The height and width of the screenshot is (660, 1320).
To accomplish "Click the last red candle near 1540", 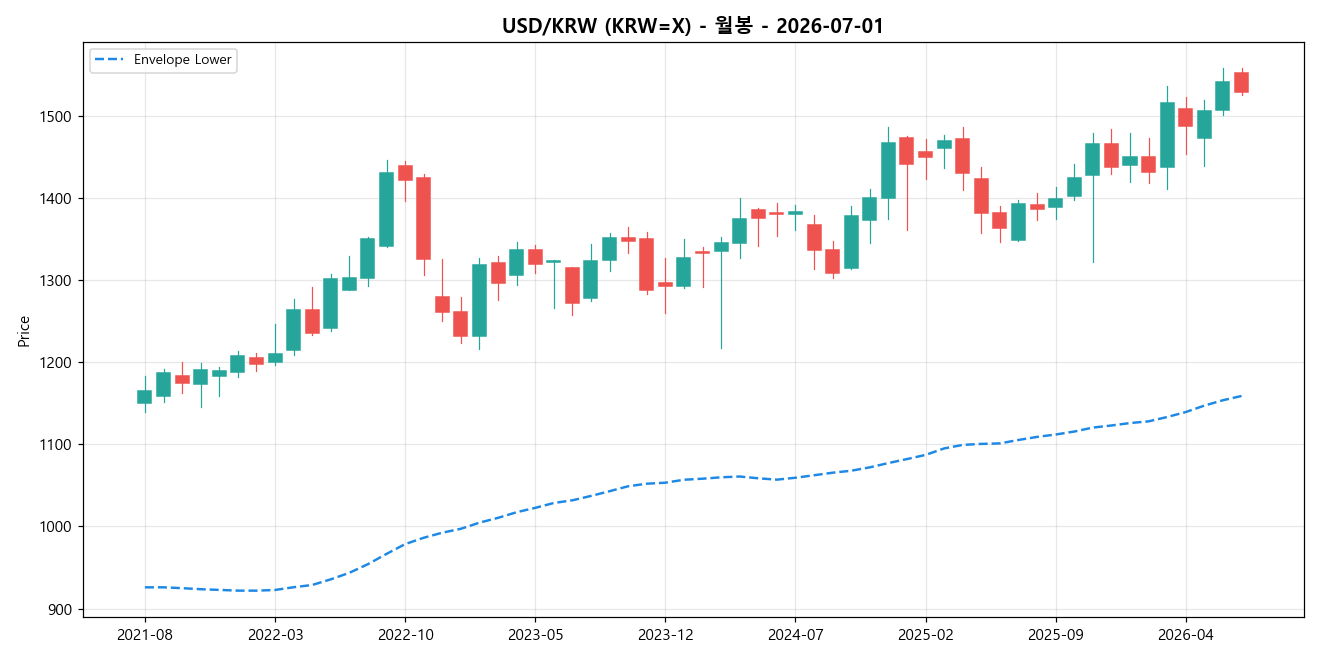I will (1241, 82).
